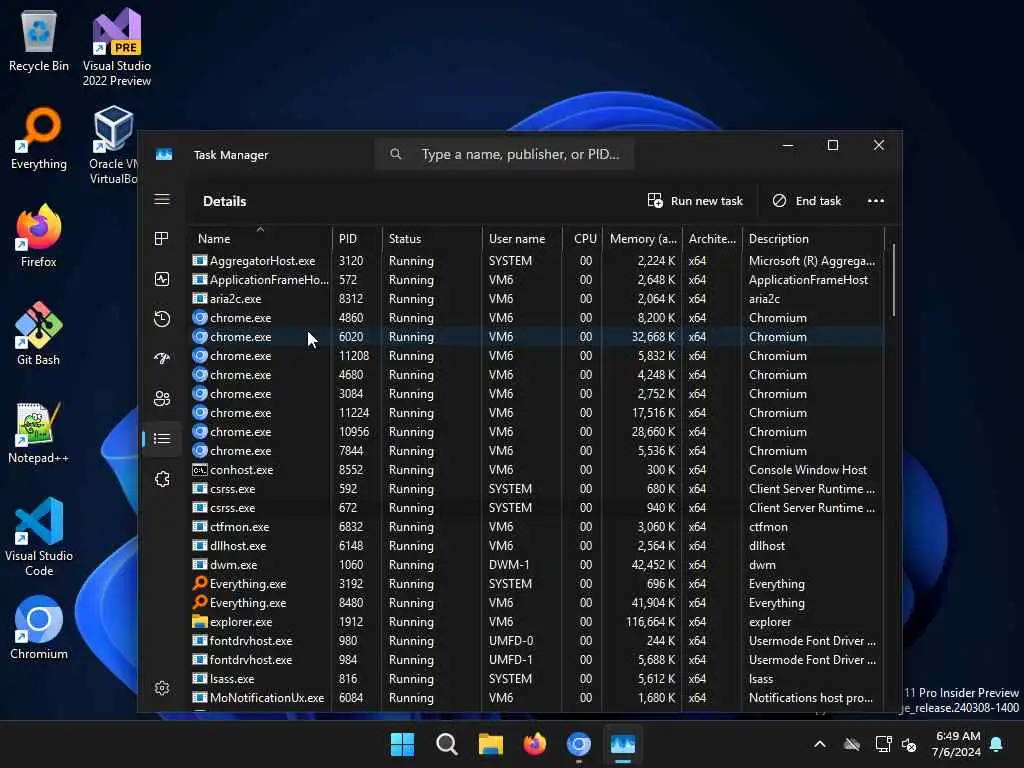Viewport: 1024px width, 768px height.
Task: Click the End task button
Action: click(807, 201)
